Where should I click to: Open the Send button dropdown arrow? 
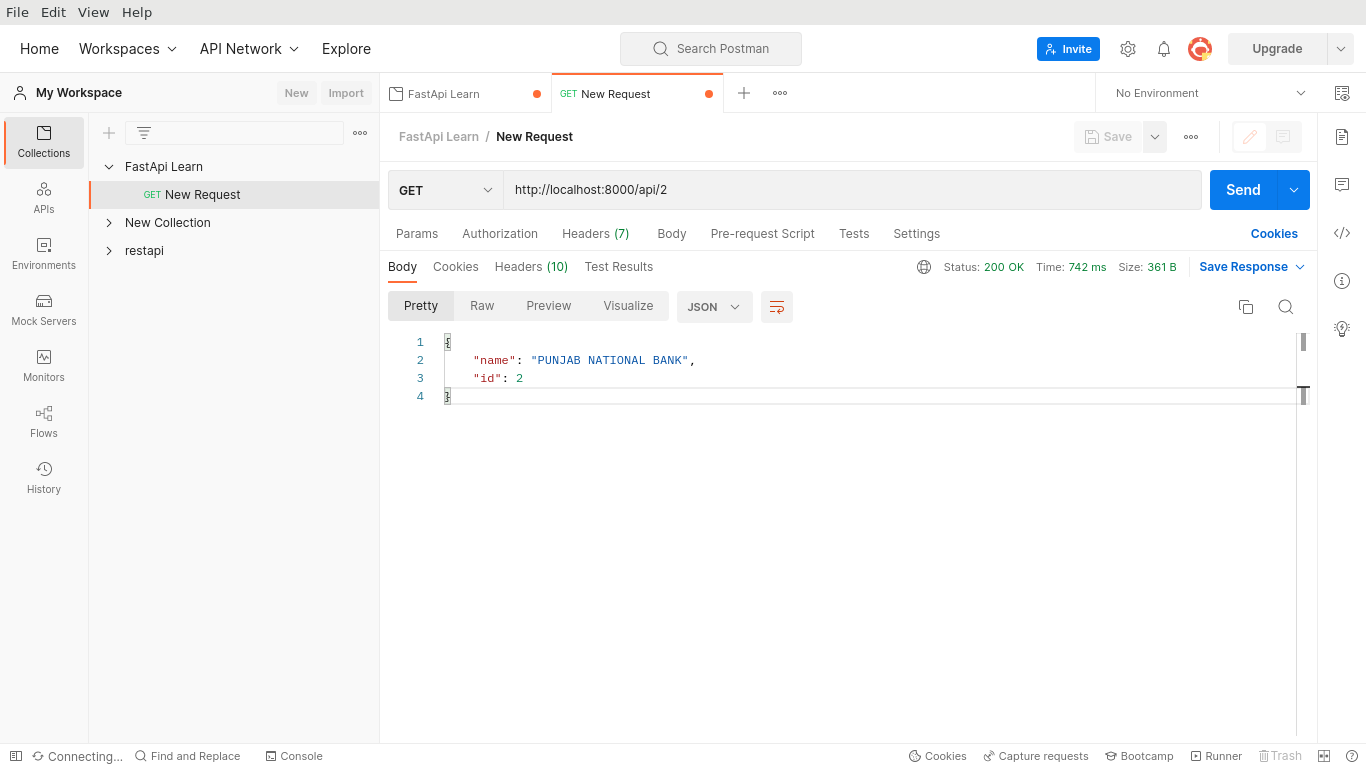1294,190
